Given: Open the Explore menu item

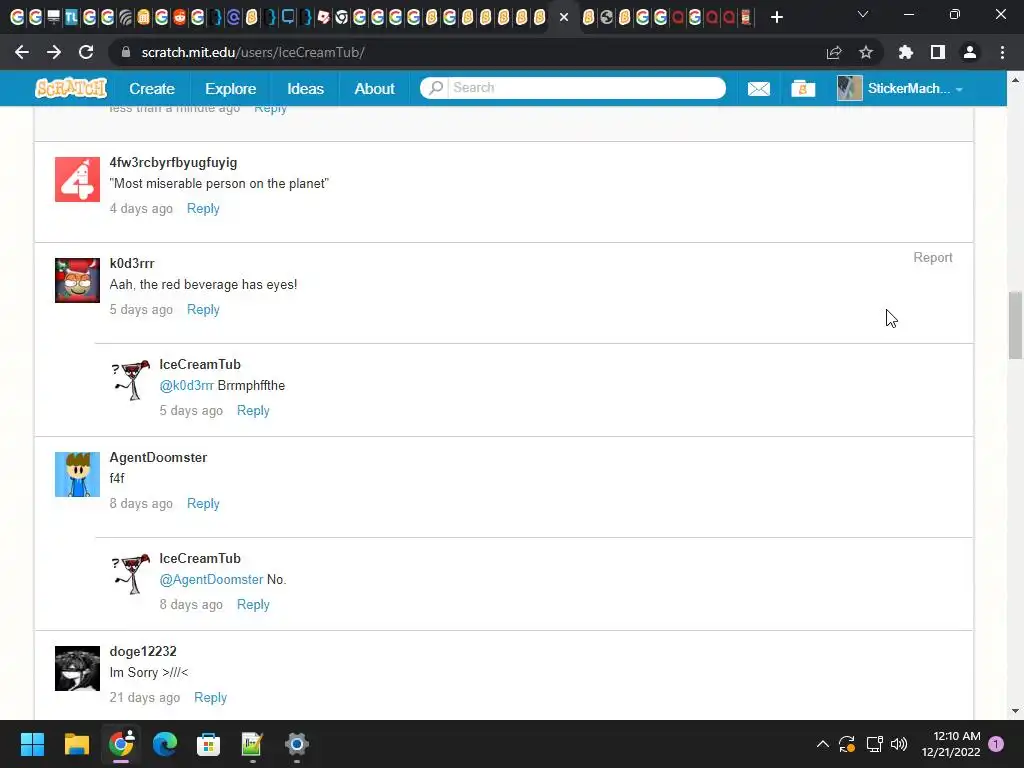Looking at the screenshot, I should tap(231, 88).
